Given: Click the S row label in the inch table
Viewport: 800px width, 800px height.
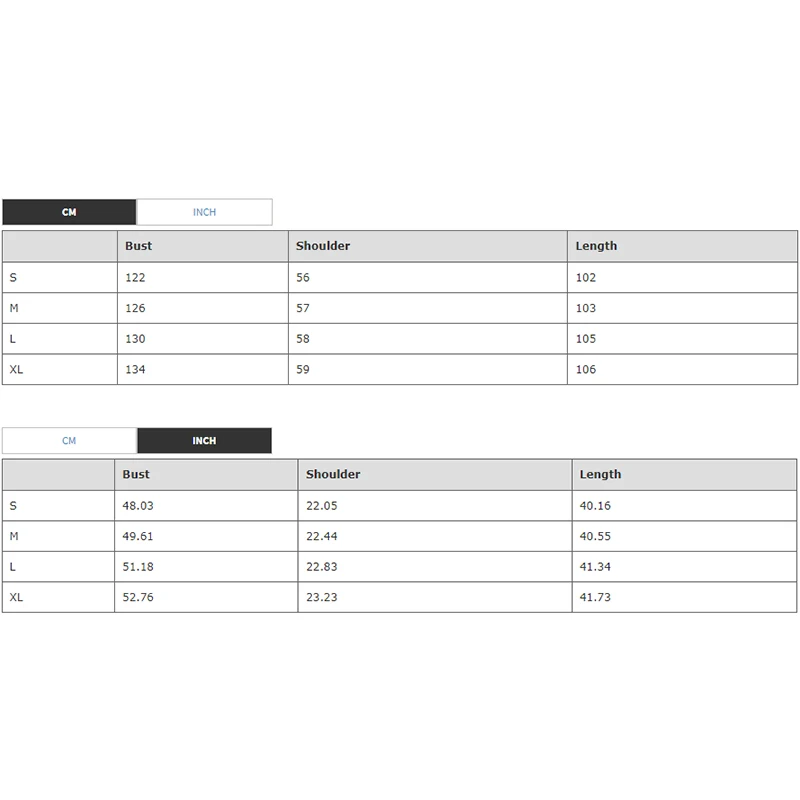Looking at the screenshot, I should tap(14, 506).
